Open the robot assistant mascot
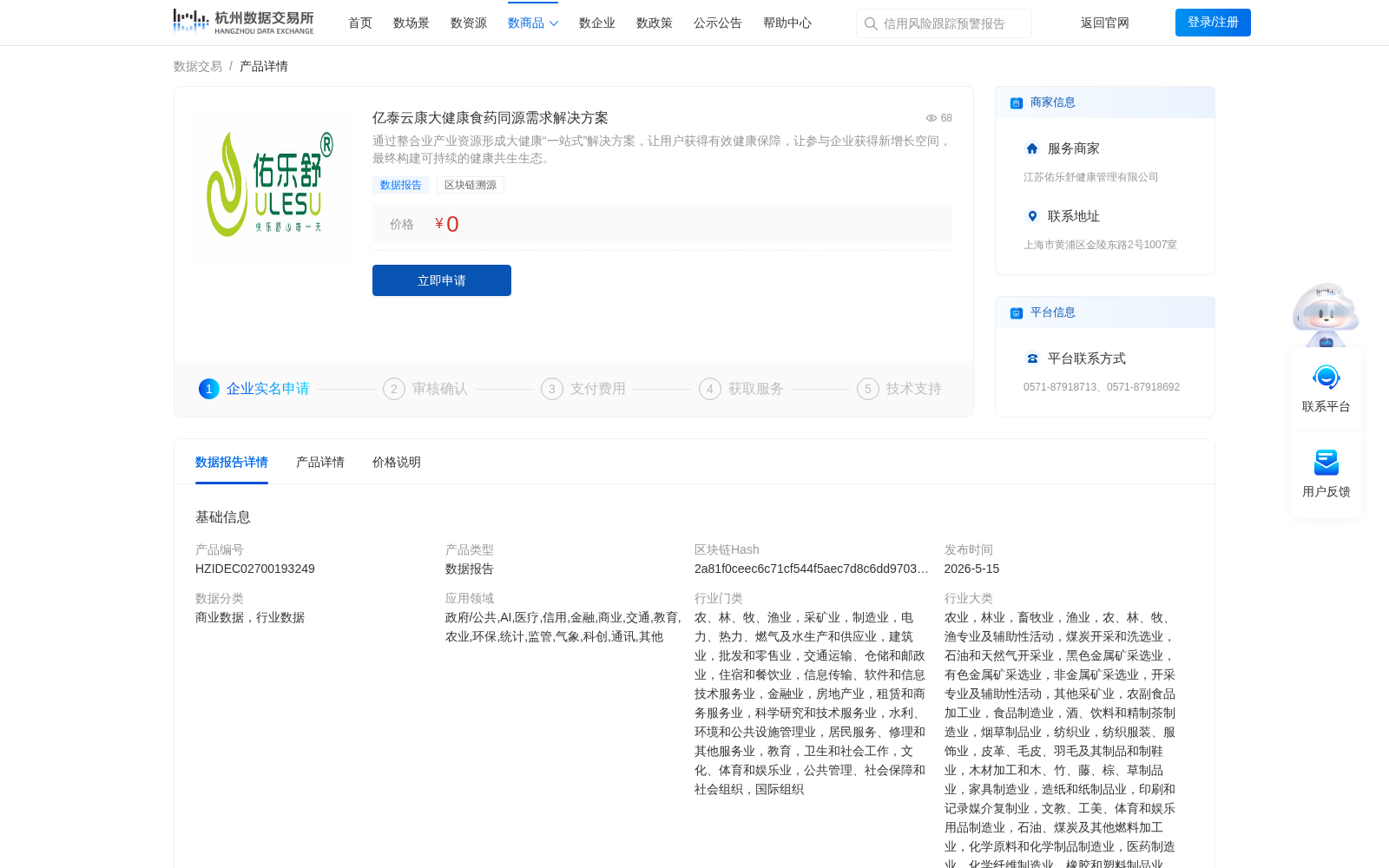The width and height of the screenshot is (1389, 868). pos(1326,315)
